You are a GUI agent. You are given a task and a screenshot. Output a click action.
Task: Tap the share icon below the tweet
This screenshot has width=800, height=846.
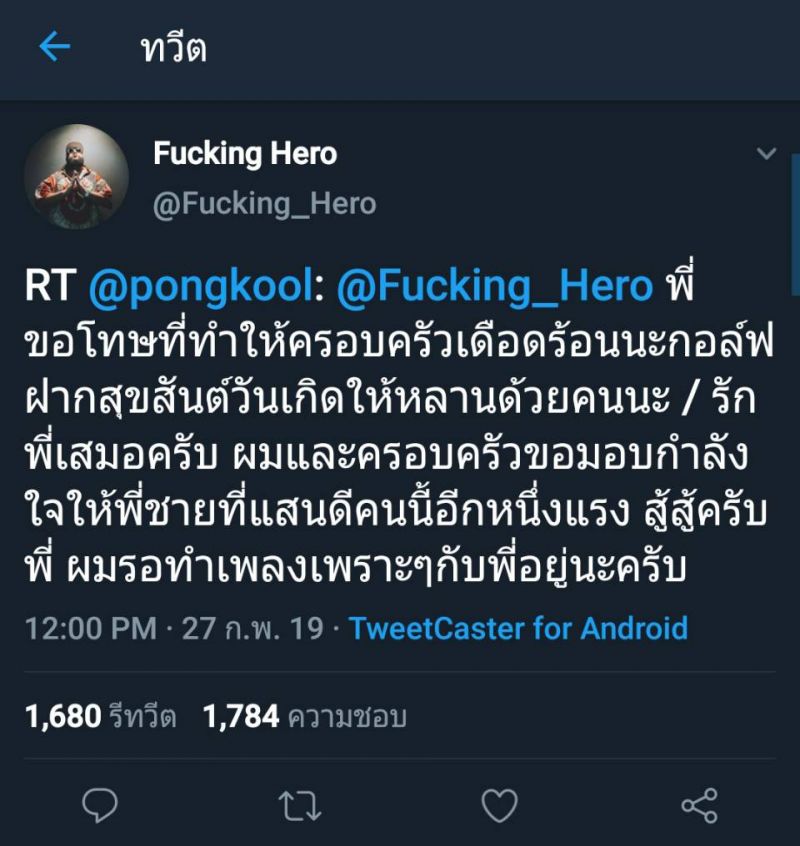[698, 804]
